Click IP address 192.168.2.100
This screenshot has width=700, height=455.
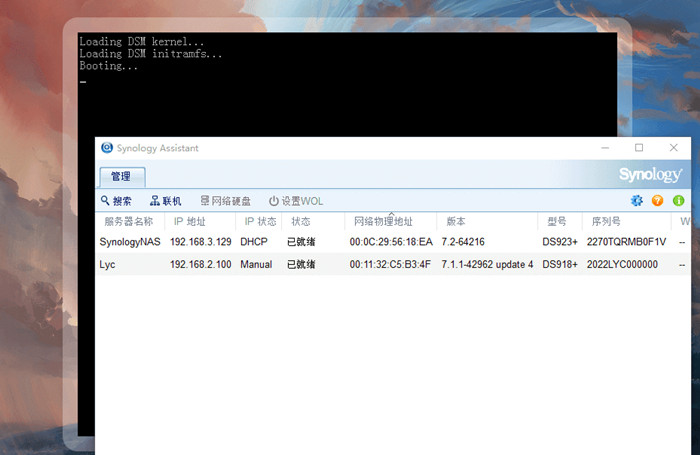click(200, 264)
